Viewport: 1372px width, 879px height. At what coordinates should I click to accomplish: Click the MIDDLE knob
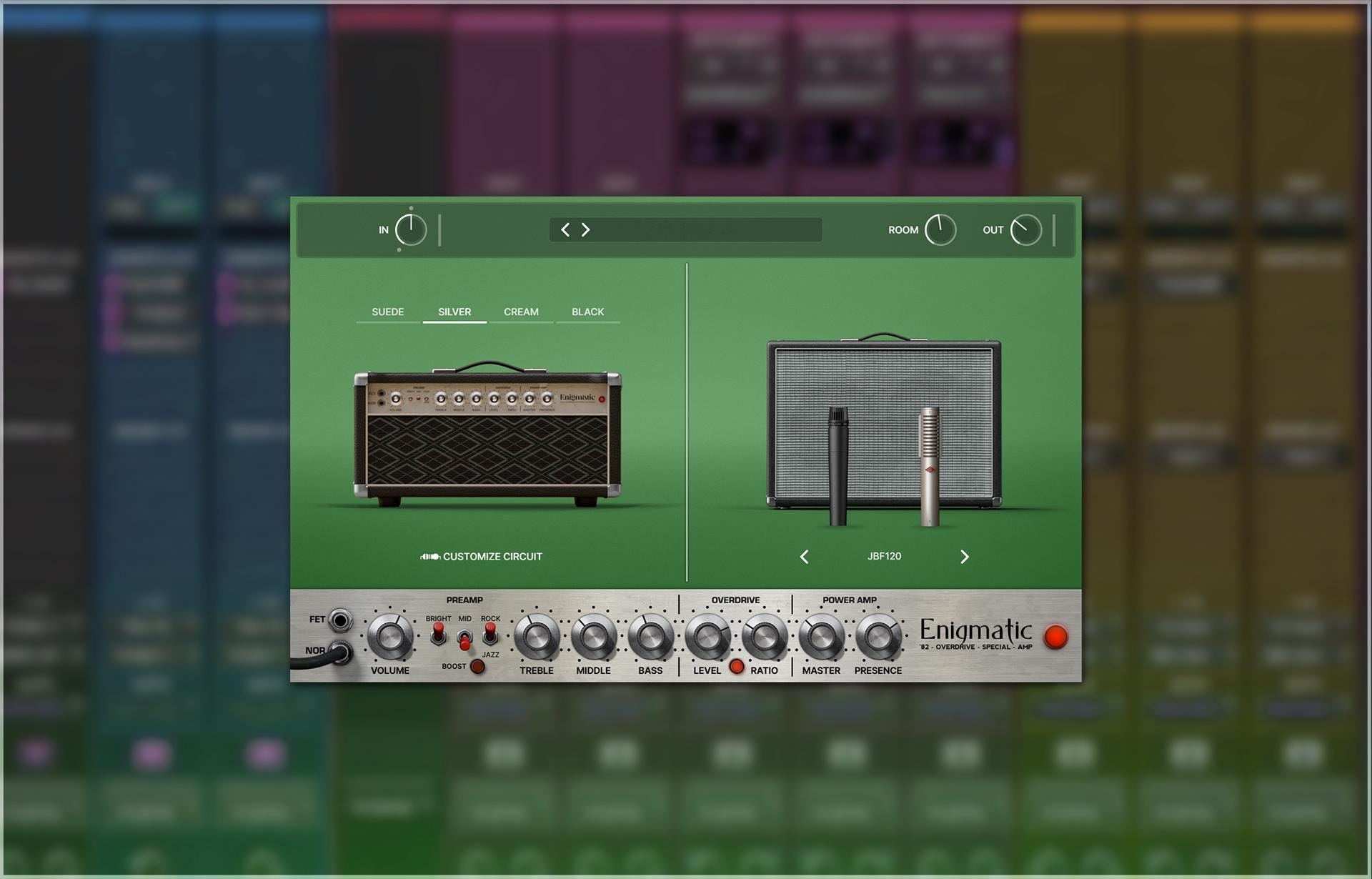[x=594, y=636]
